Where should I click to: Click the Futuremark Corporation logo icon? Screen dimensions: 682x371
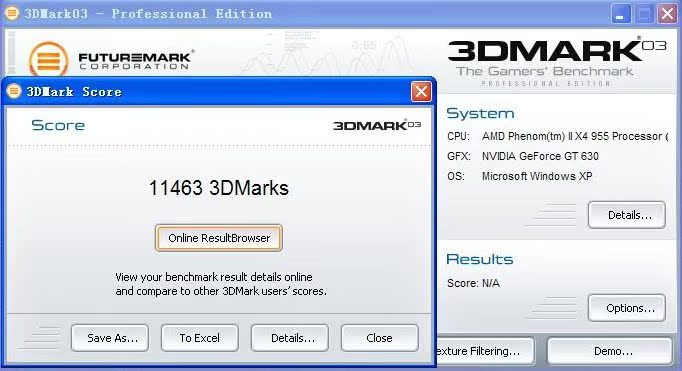[x=48, y=60]
